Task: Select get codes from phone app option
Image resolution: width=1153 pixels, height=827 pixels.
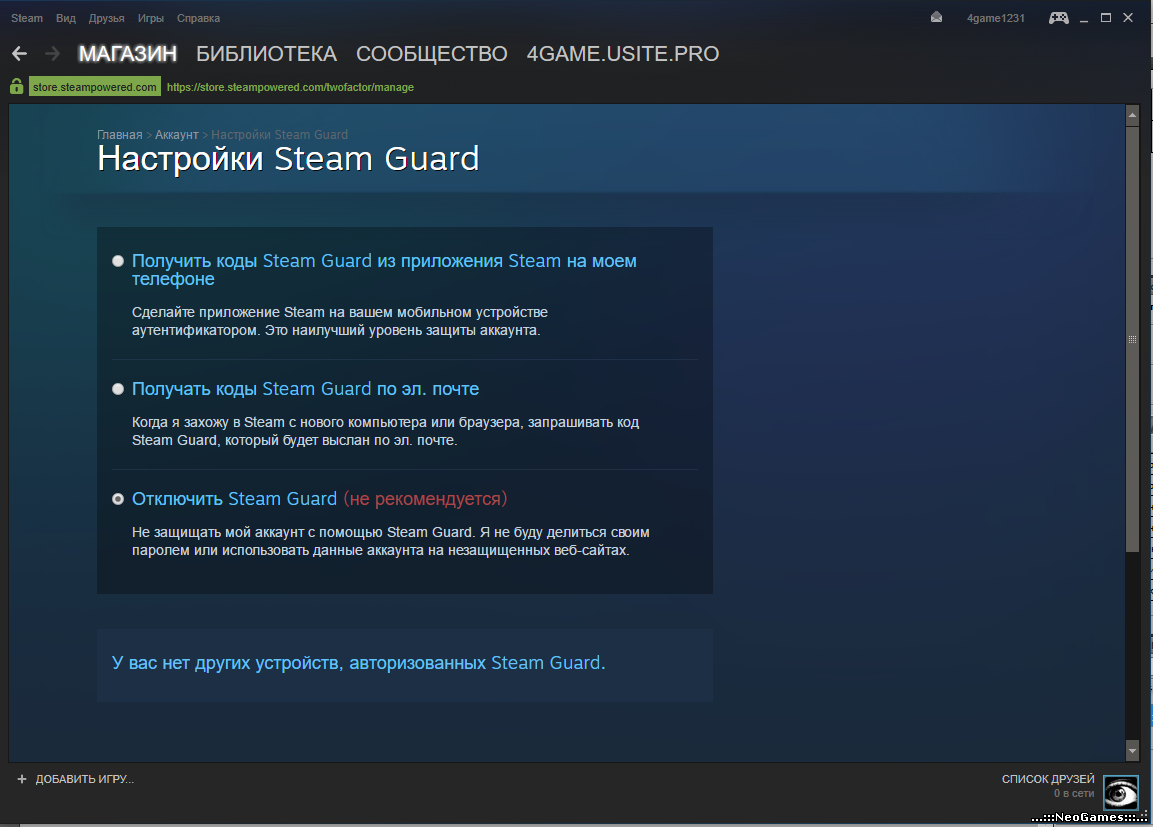Action: [x=118, y=261]
